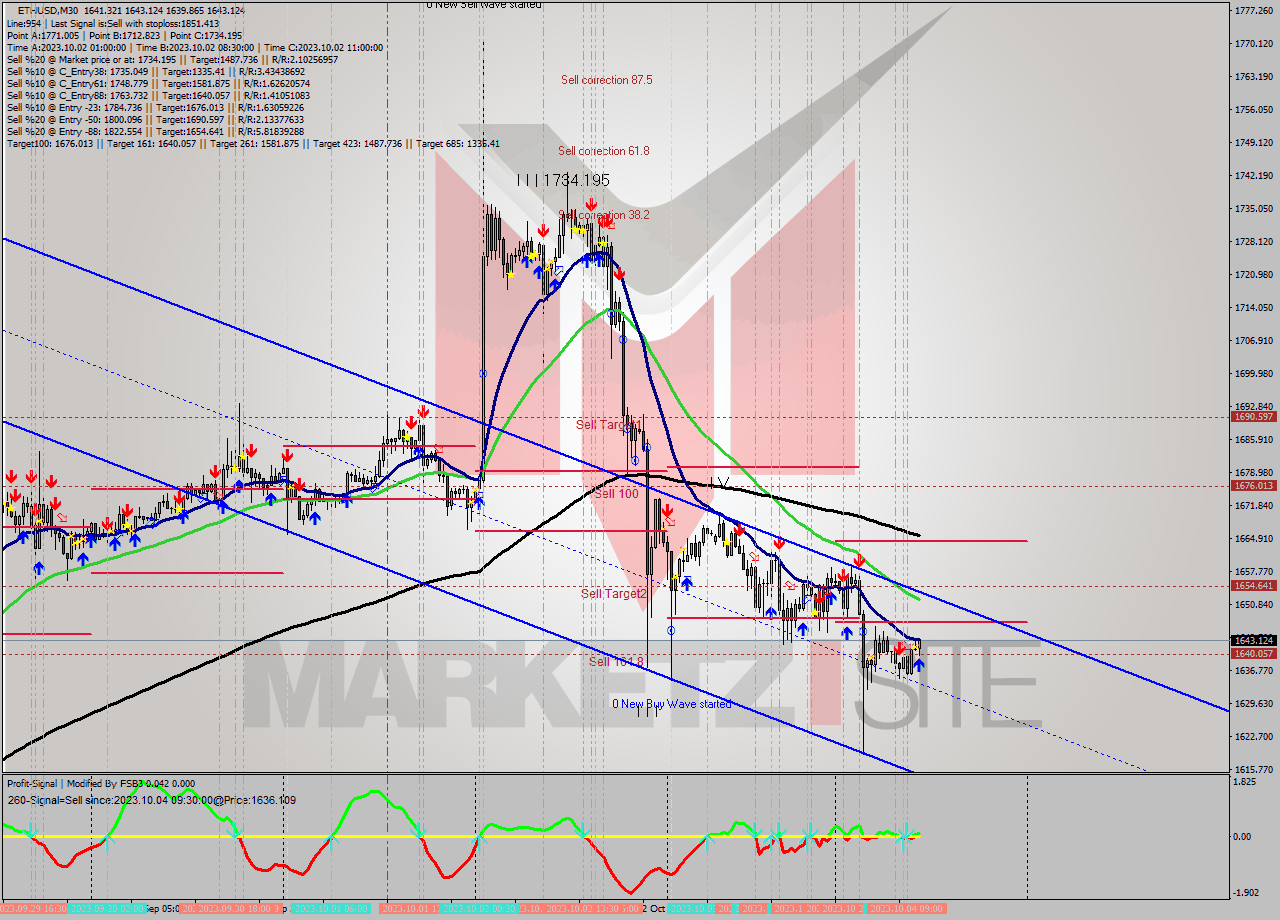
Task: Click the 1770.120 price axis value
Action: click(x=1253, y=43)
